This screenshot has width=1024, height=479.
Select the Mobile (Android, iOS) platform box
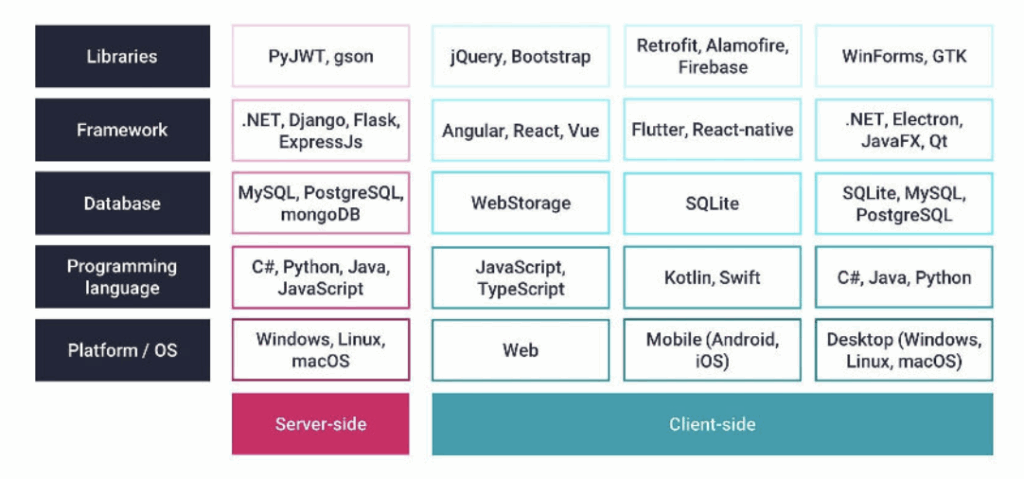click(712, 350)
